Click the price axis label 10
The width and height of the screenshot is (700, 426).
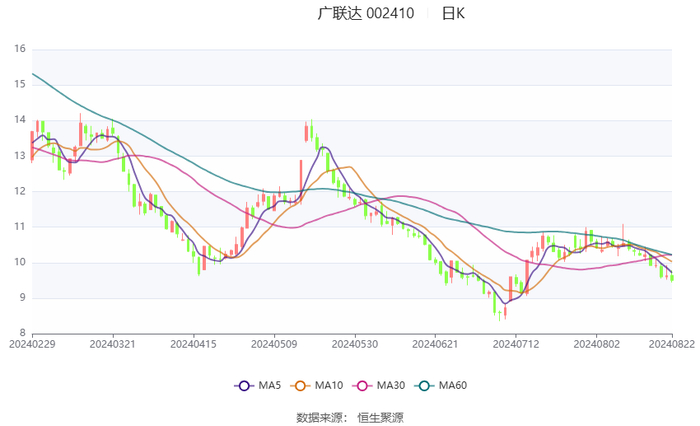point(20,262)
